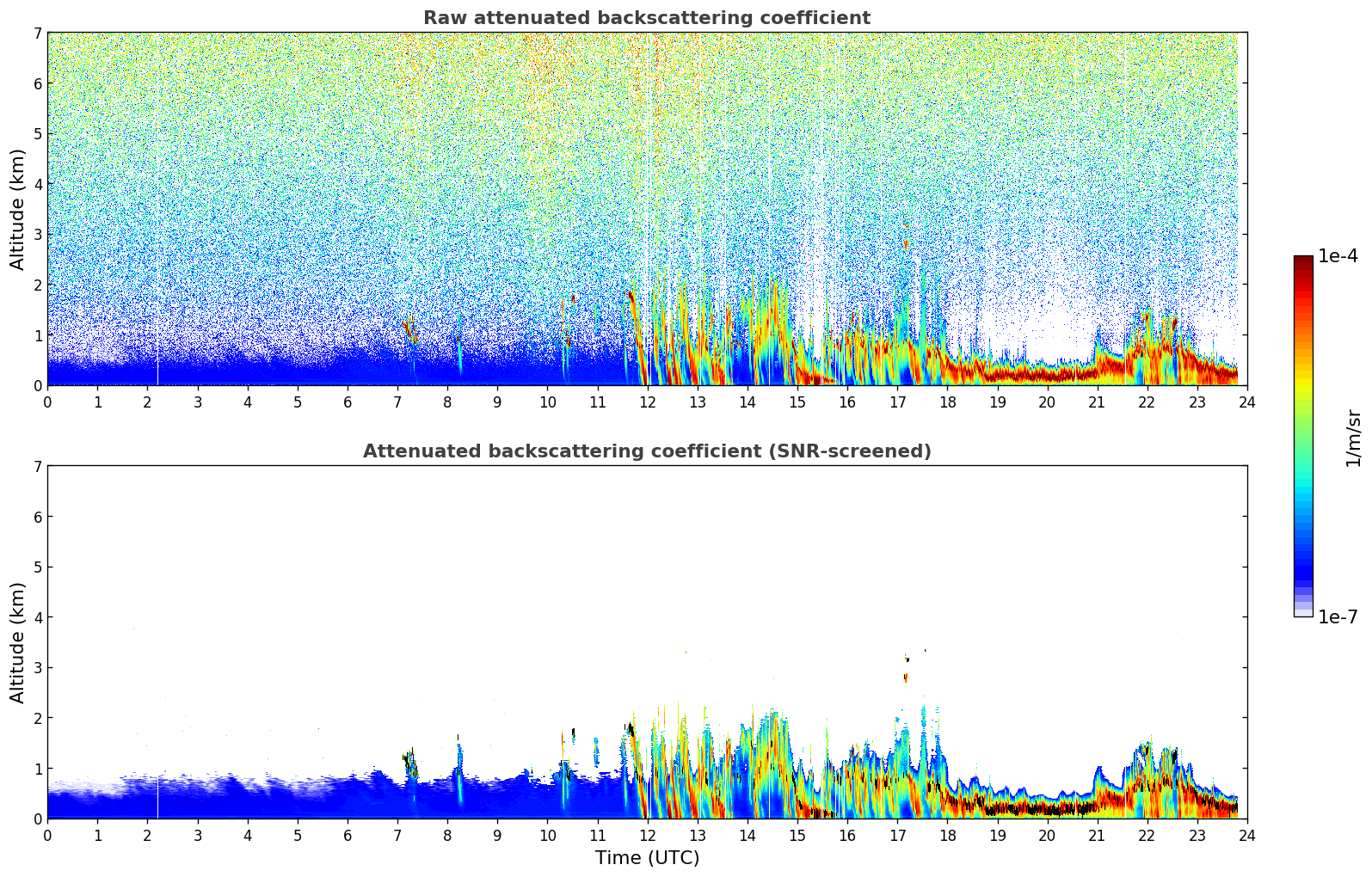Click the "Attenuated backscattering coefficient (SNR-screened)" title
The height and width of the screenshot is (877, 1372).
point(647,451)
